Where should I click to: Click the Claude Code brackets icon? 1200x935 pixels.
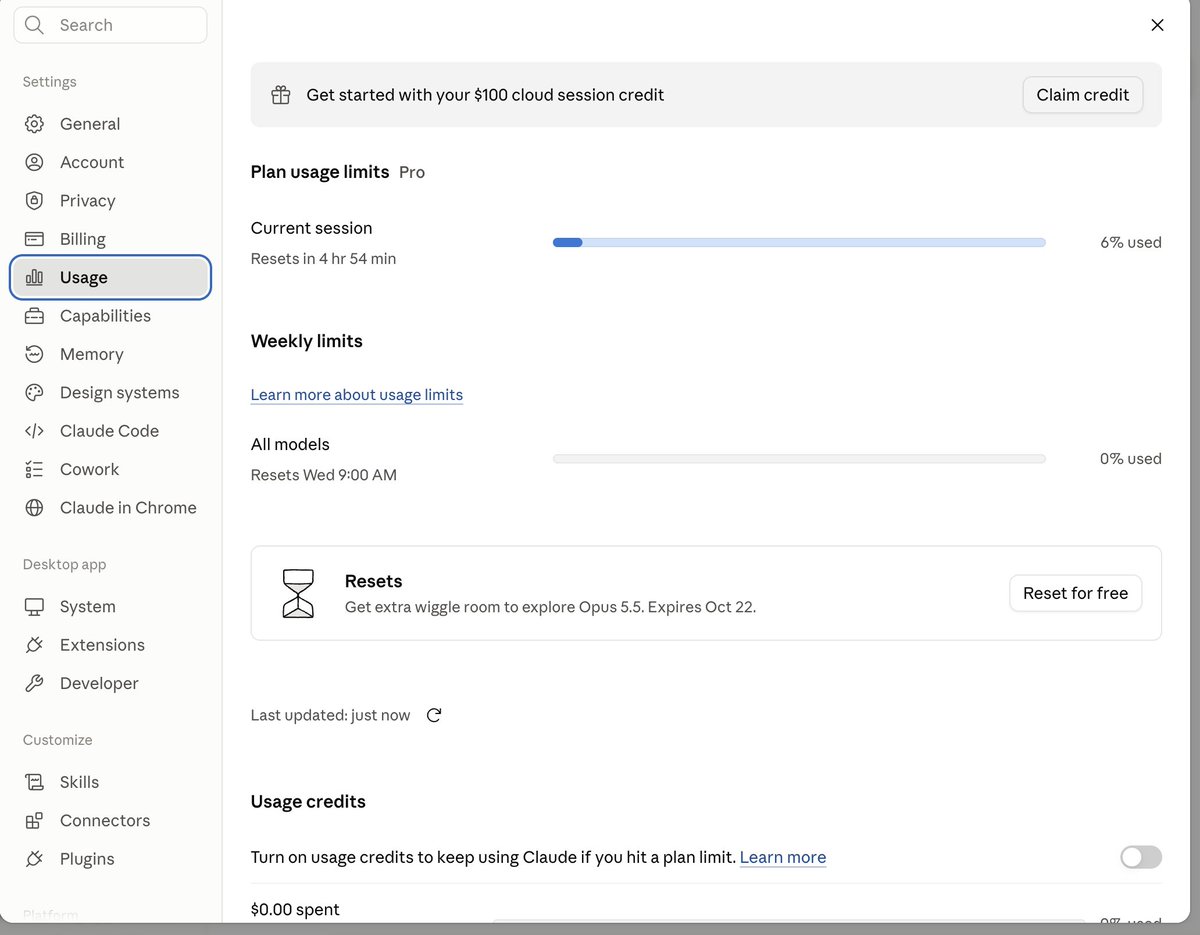pyautogui.click(x=34, y=431)
